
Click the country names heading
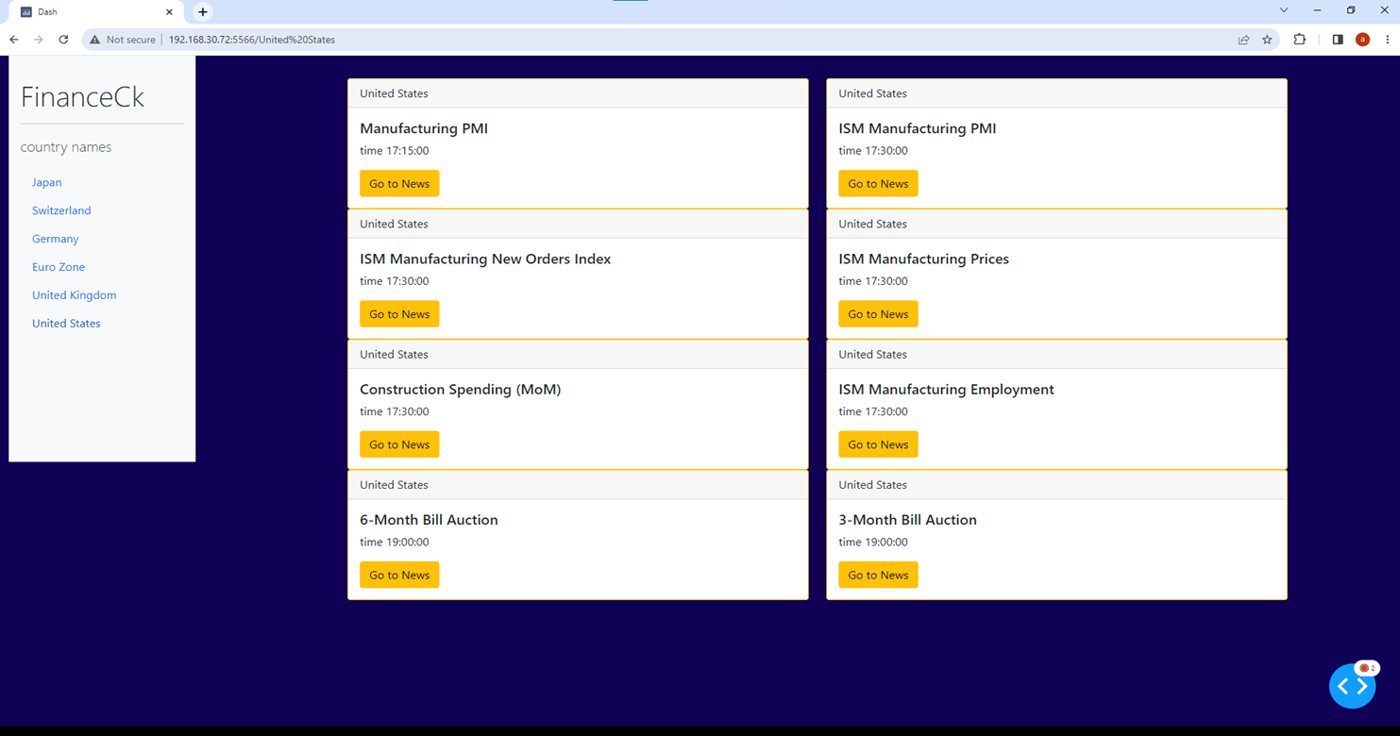(x=66, y=147)
